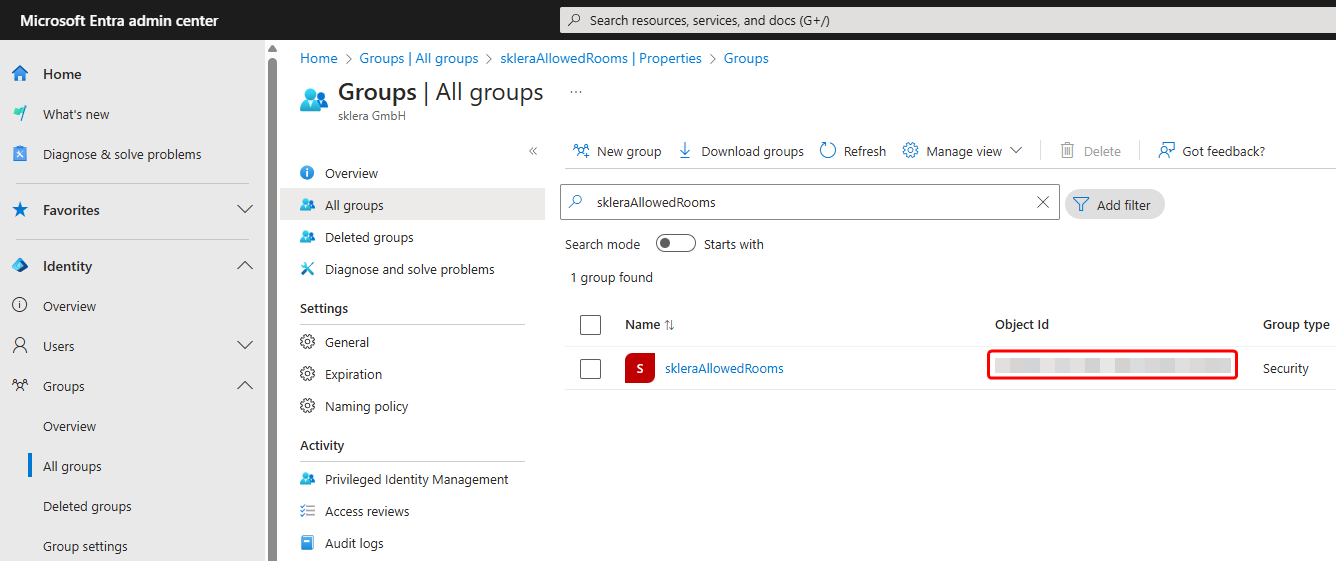
Task: Click the Refresh circular arrow icon
Action: click(828, 151)
